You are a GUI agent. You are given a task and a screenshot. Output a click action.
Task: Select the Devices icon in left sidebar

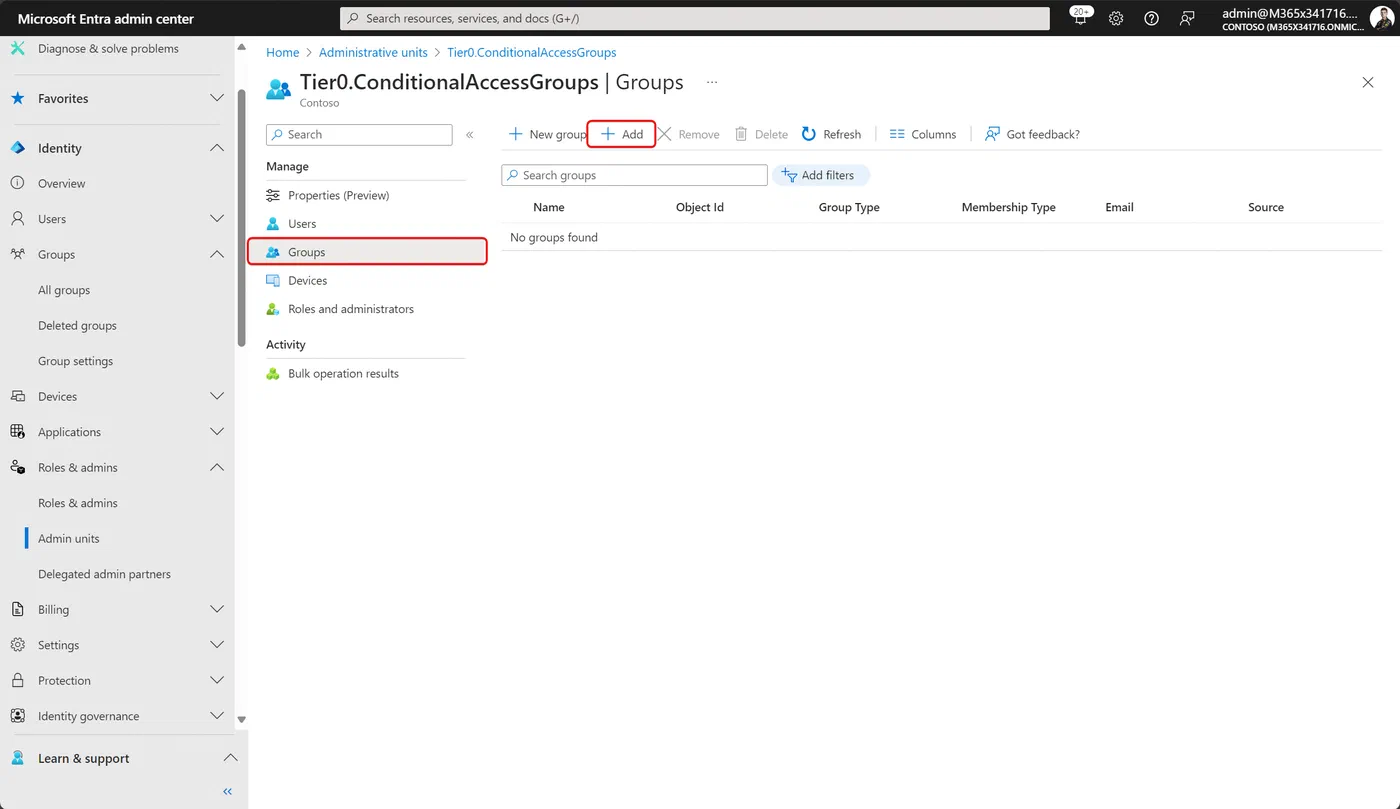[17, 396]
